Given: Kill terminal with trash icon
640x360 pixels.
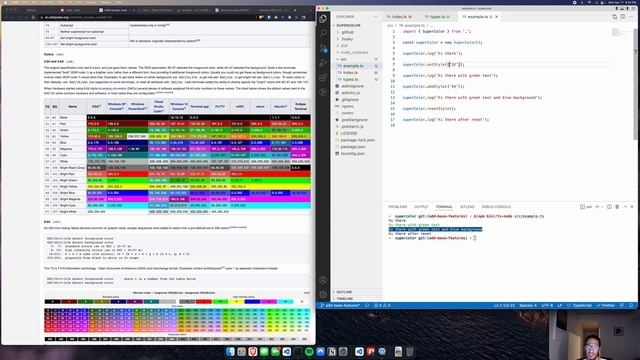Looking at the screenshot, I should click(617, 207).
